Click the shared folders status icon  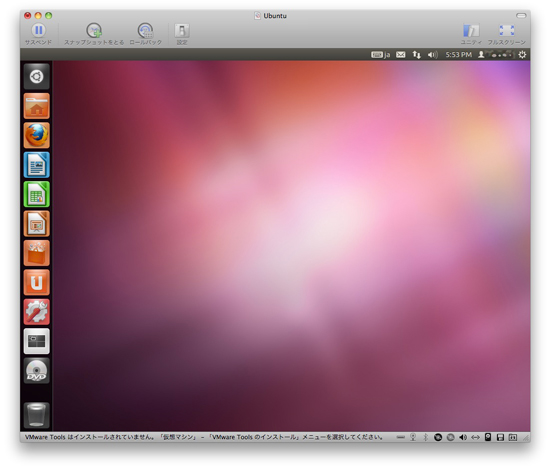513,437
